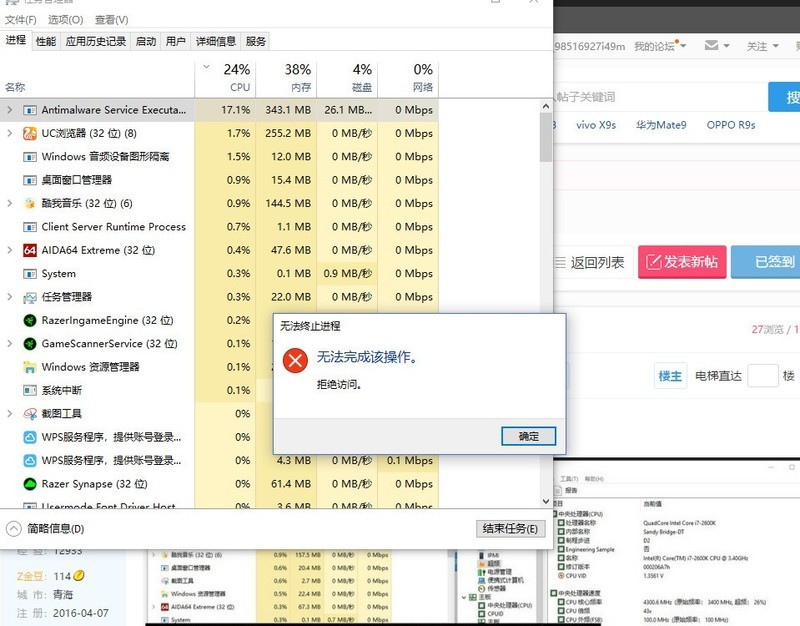Image resolution: width=800 pixels, height=626 pixels.
Task: Switch to the 用户 tab
Action: coord(176,41)
